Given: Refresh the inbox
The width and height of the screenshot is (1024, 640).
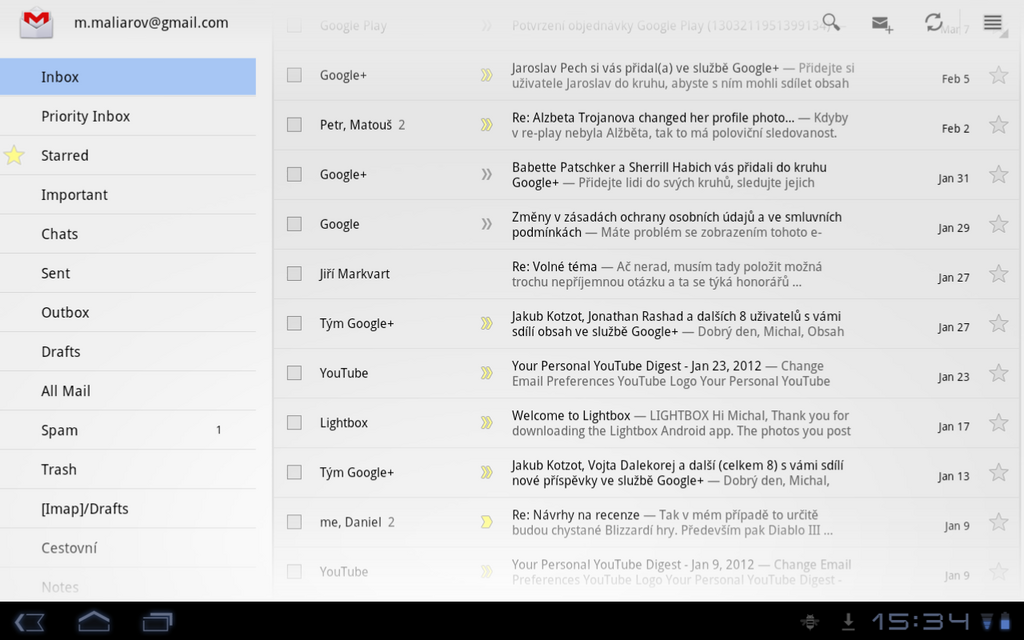Looking at the screenshot, I should click(934, 22).
